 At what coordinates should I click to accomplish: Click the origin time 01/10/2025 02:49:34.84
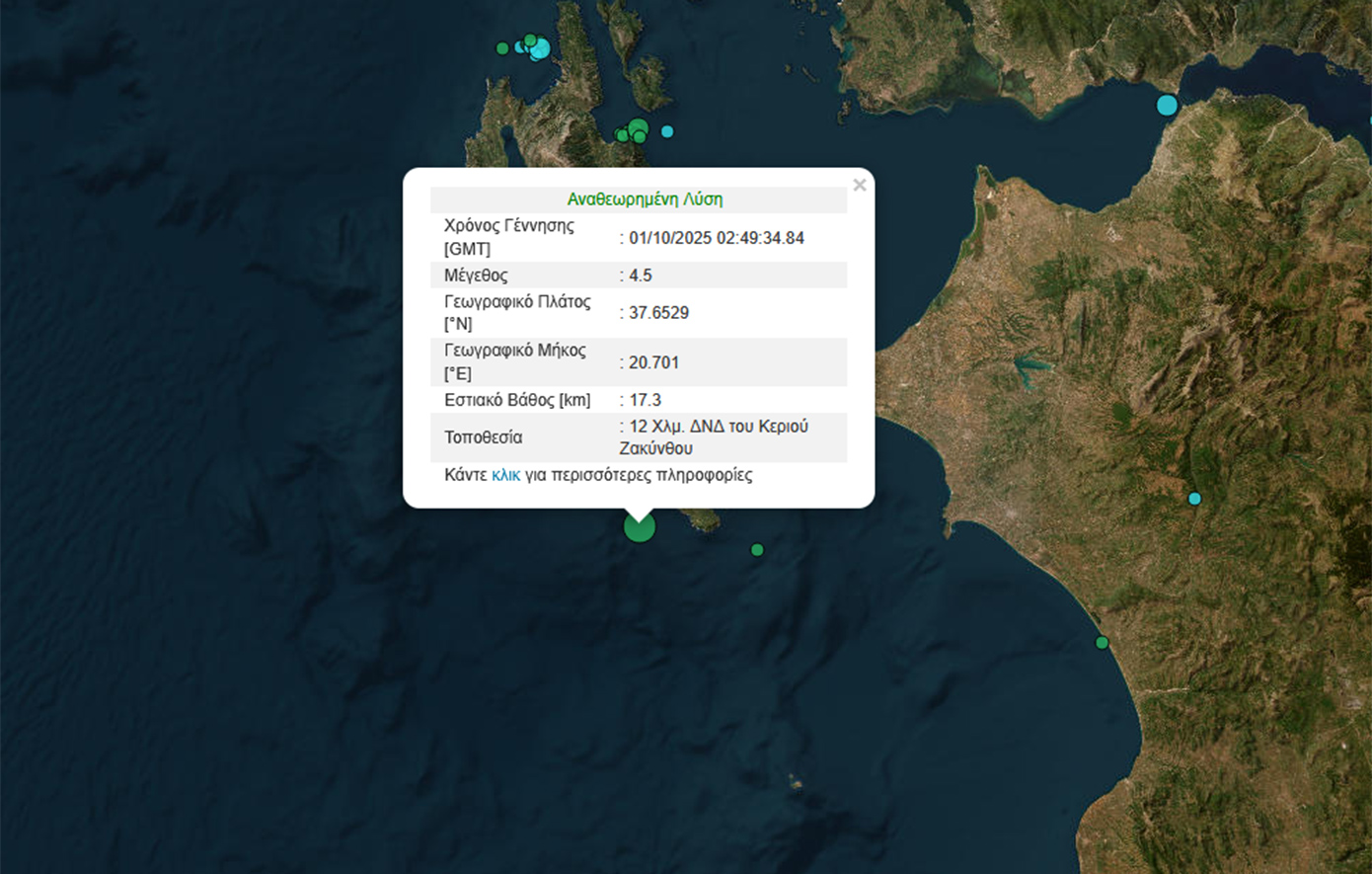716,238
